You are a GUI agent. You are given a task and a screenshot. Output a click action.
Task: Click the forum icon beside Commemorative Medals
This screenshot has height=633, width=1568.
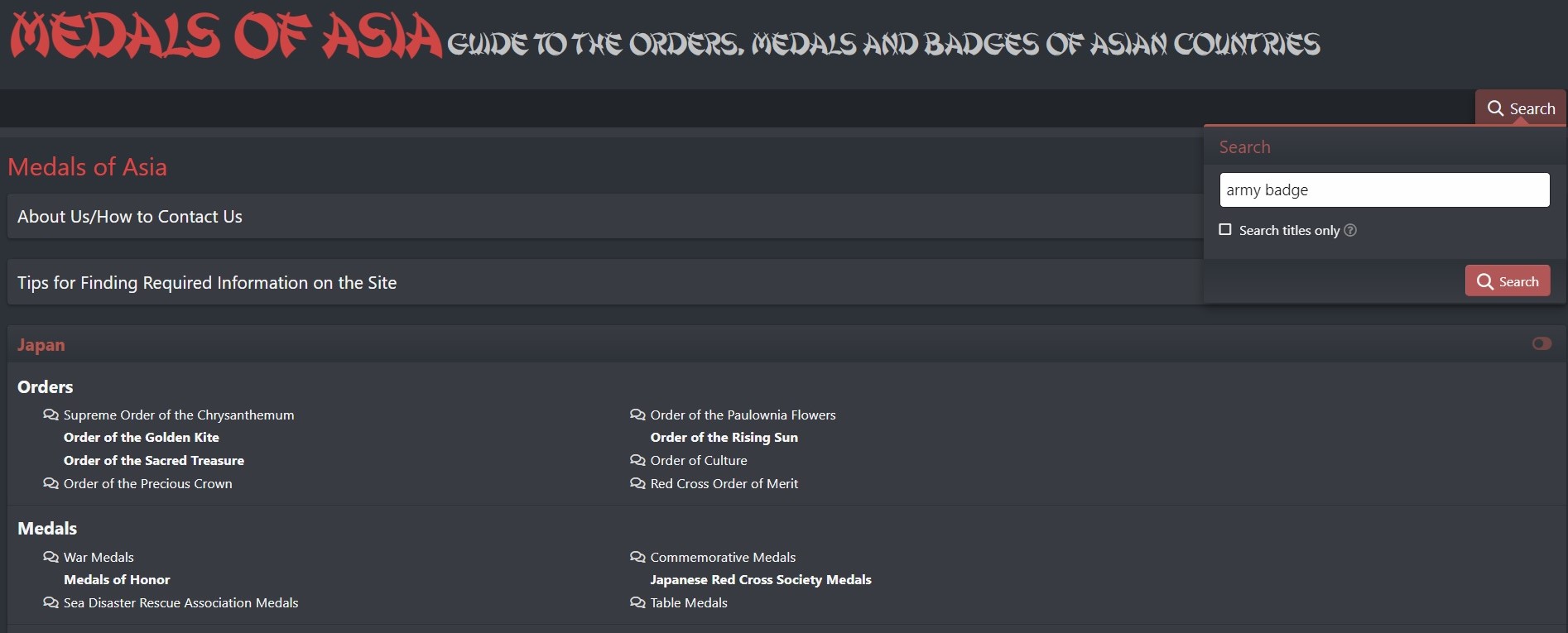click(x=637, y=557)
